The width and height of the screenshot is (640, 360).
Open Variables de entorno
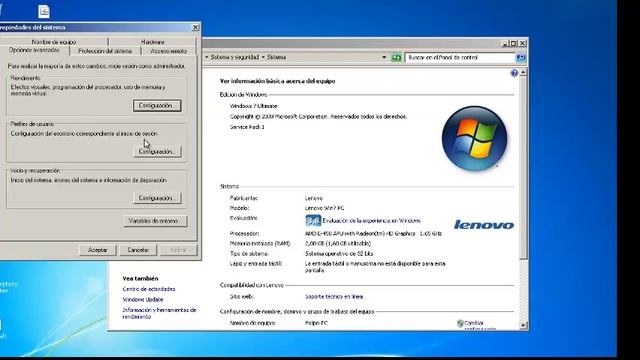[x=155, y=221]
